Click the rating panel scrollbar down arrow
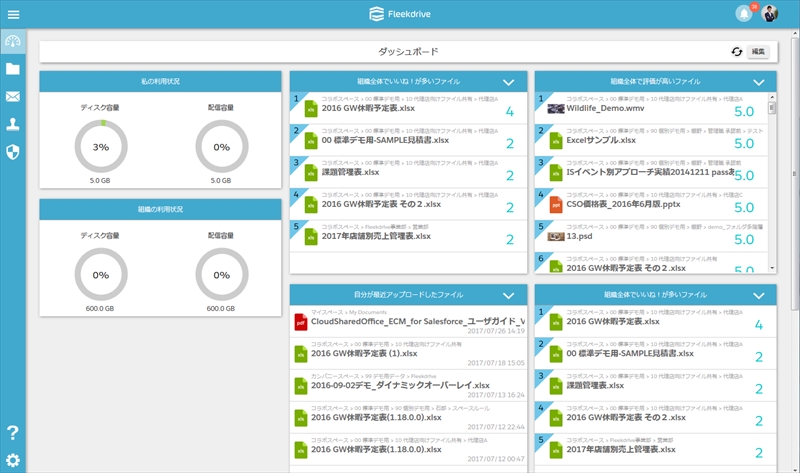 click(772, 268)
